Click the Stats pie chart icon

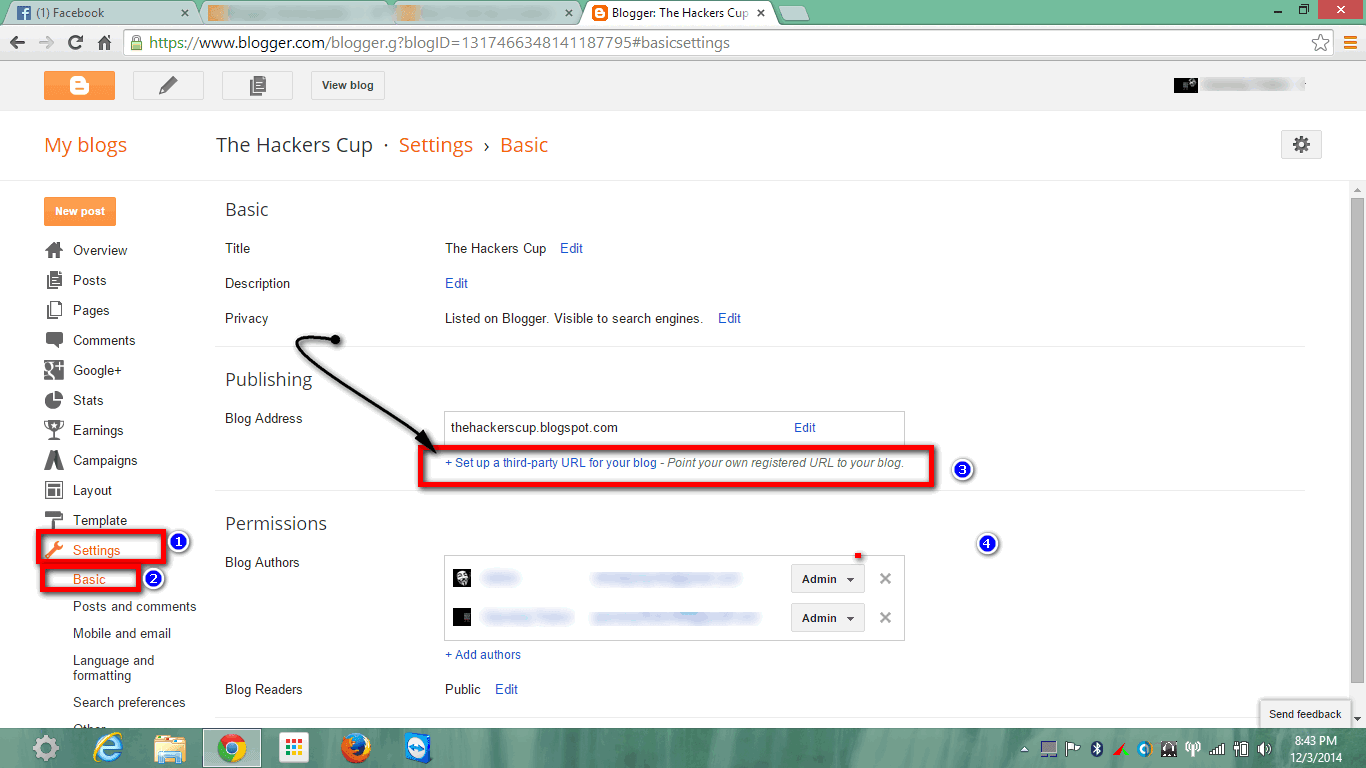(x=54, y=400)
